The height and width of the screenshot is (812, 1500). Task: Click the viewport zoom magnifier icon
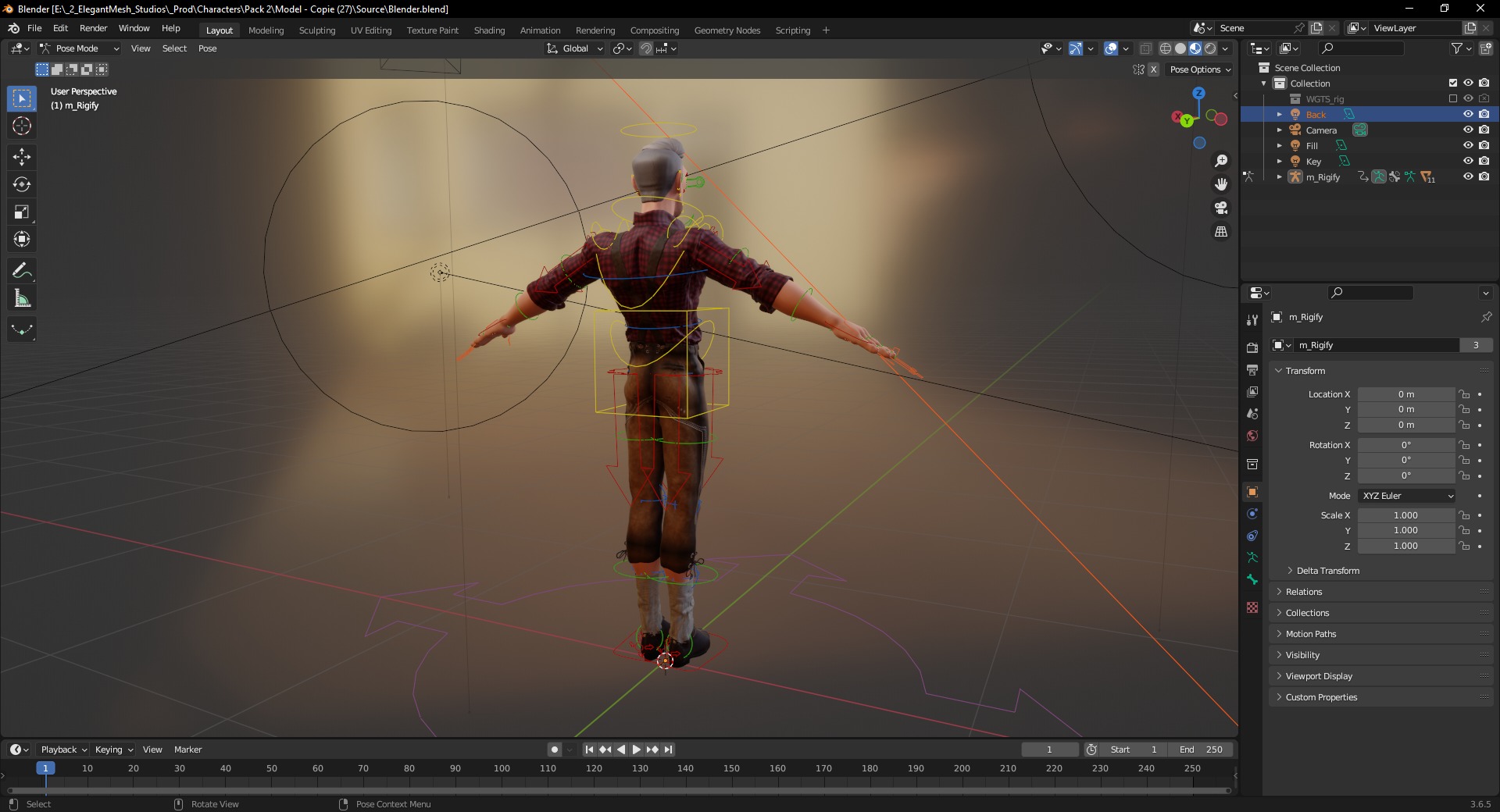[1221, 161]
